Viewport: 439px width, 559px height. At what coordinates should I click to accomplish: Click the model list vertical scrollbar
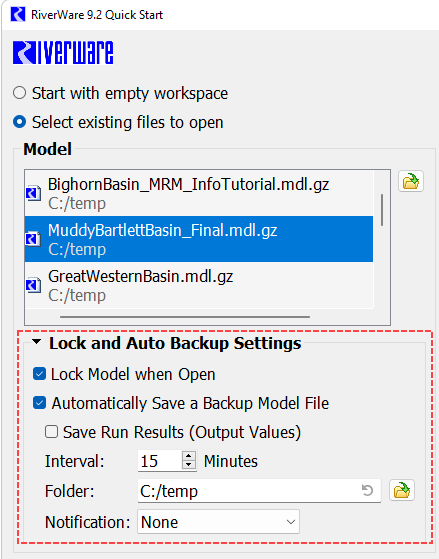click(x=382, y=210)
